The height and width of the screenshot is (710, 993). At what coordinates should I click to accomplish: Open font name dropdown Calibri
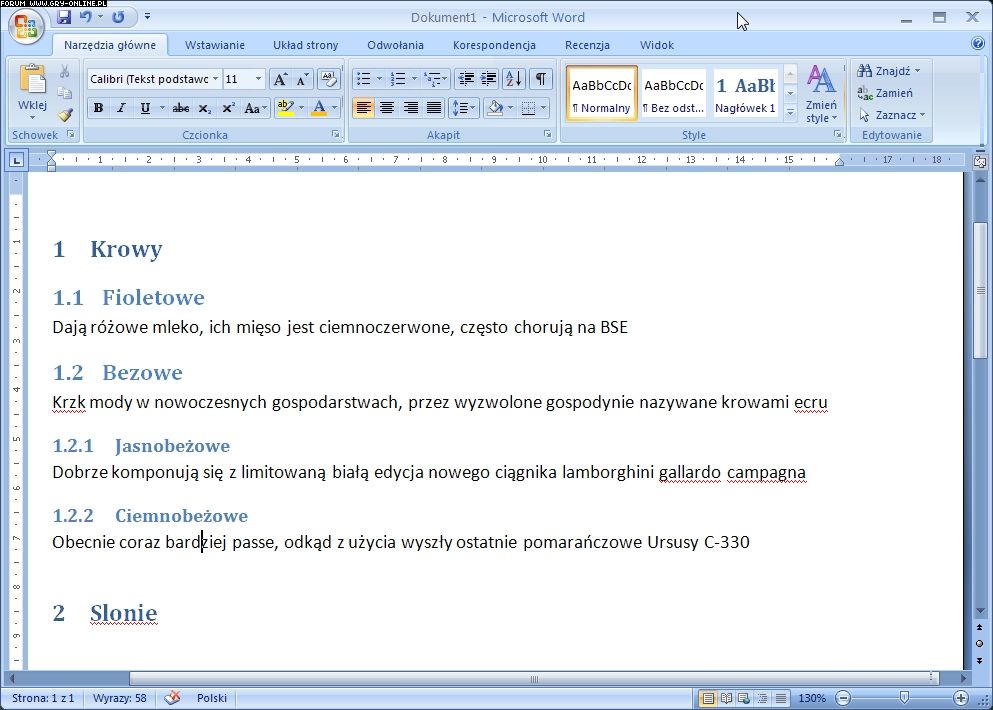click(215, 79)
